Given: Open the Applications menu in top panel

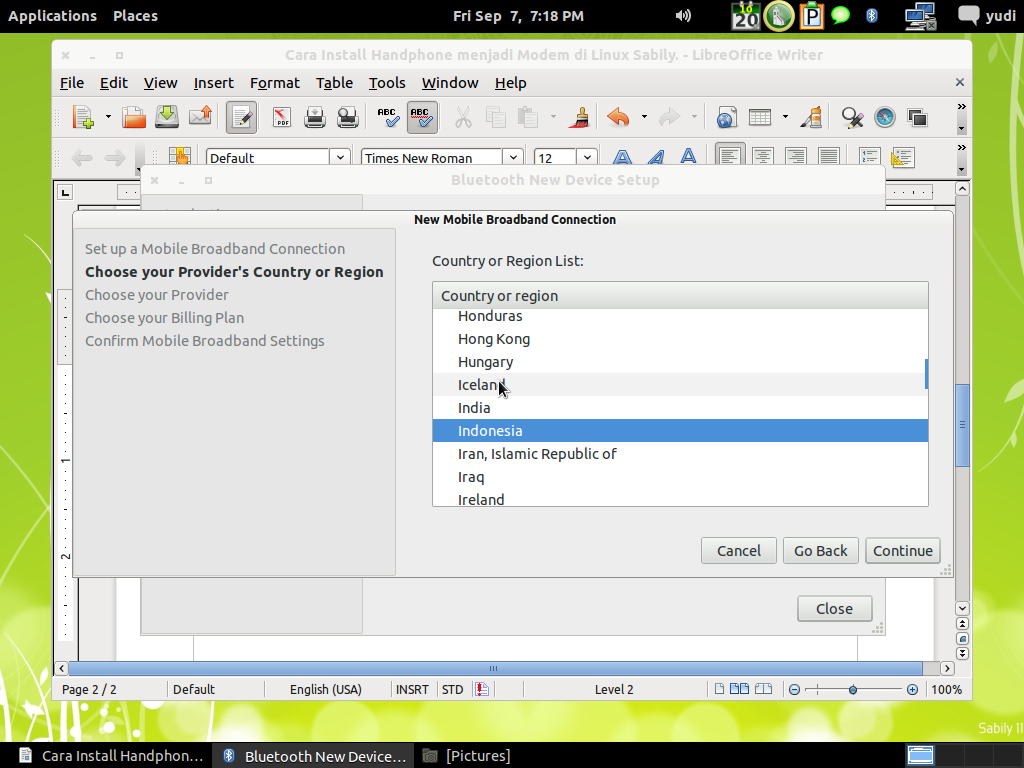Looking at the screenshot, I should tap(52, 16).
